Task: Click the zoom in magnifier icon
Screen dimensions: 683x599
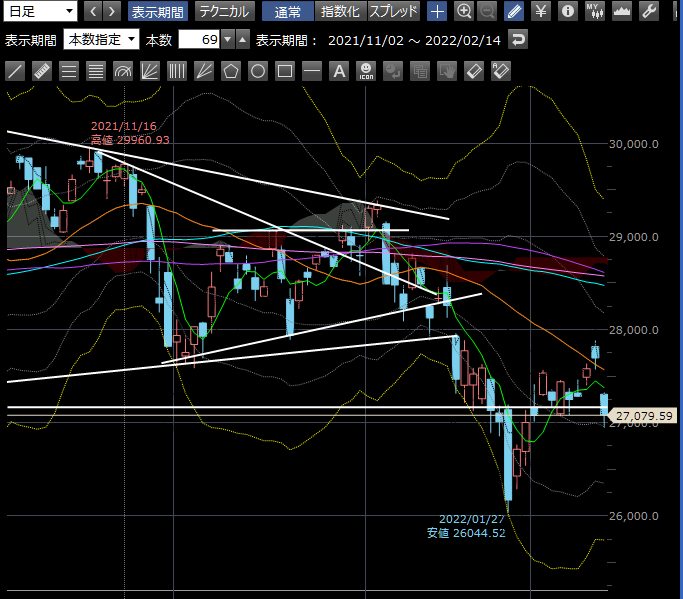Action: point(464,12)
